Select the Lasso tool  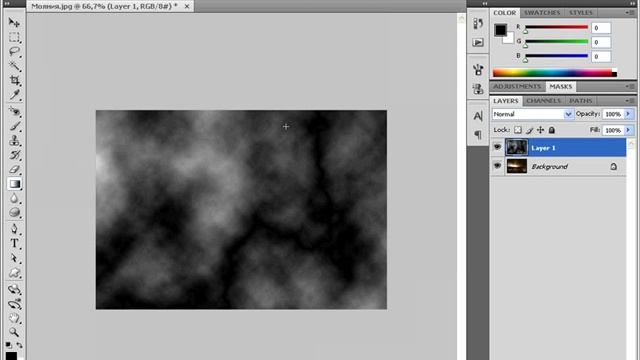click(14, 51)
